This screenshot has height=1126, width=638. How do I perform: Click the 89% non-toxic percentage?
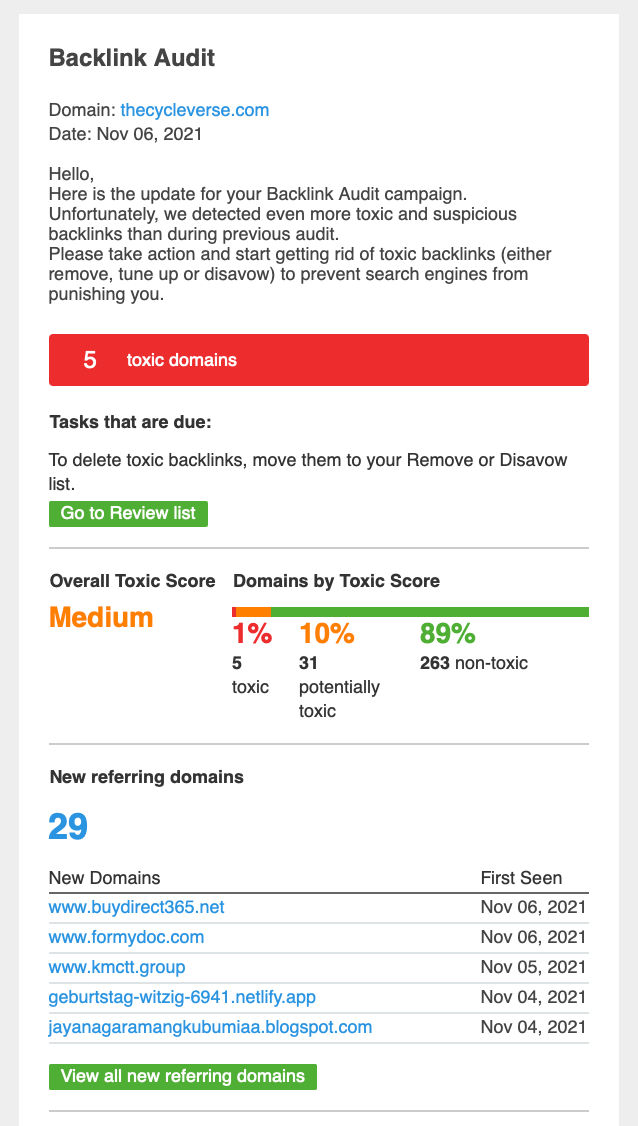448,634
